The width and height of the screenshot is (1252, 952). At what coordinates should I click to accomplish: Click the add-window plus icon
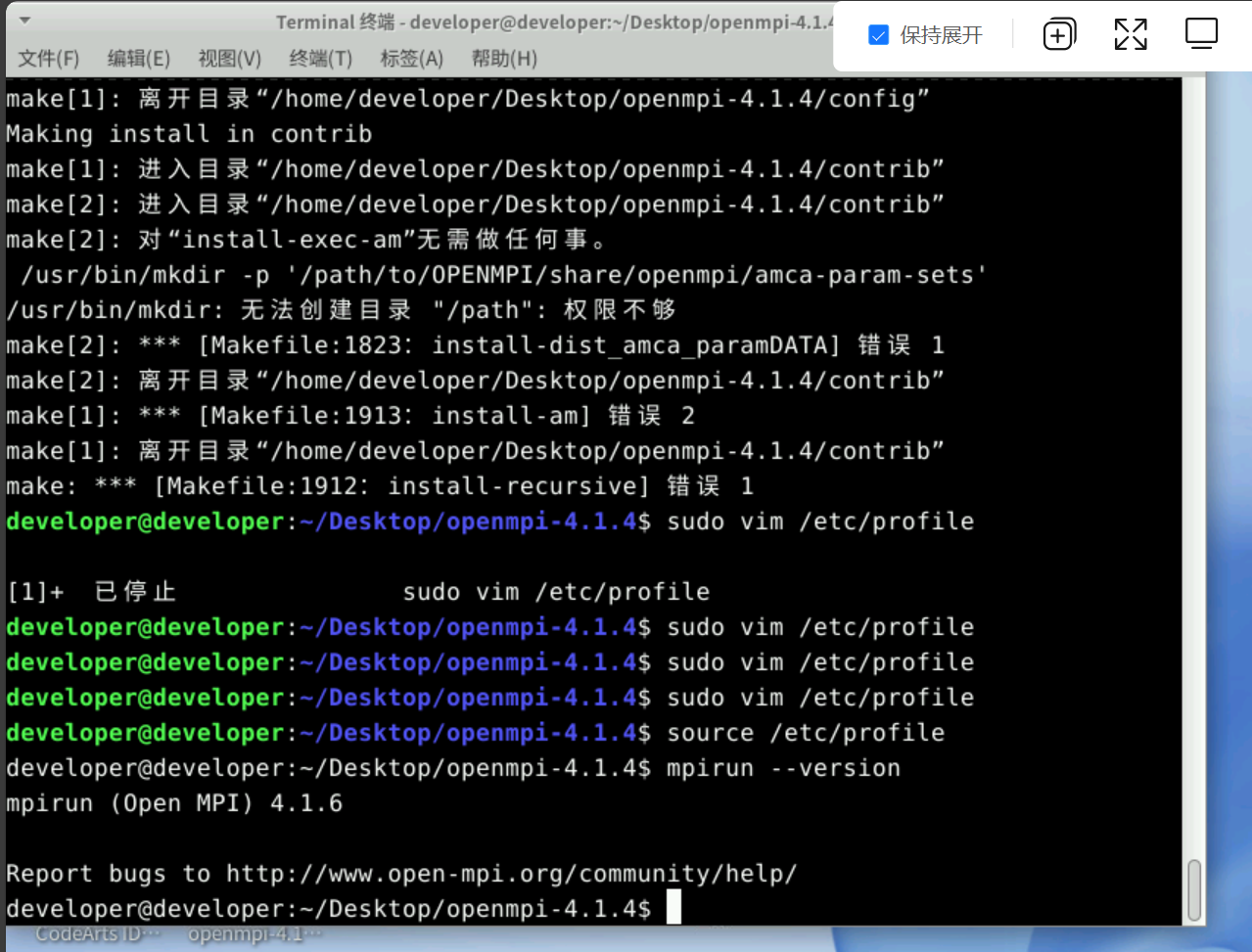(x=1059, y=34)
